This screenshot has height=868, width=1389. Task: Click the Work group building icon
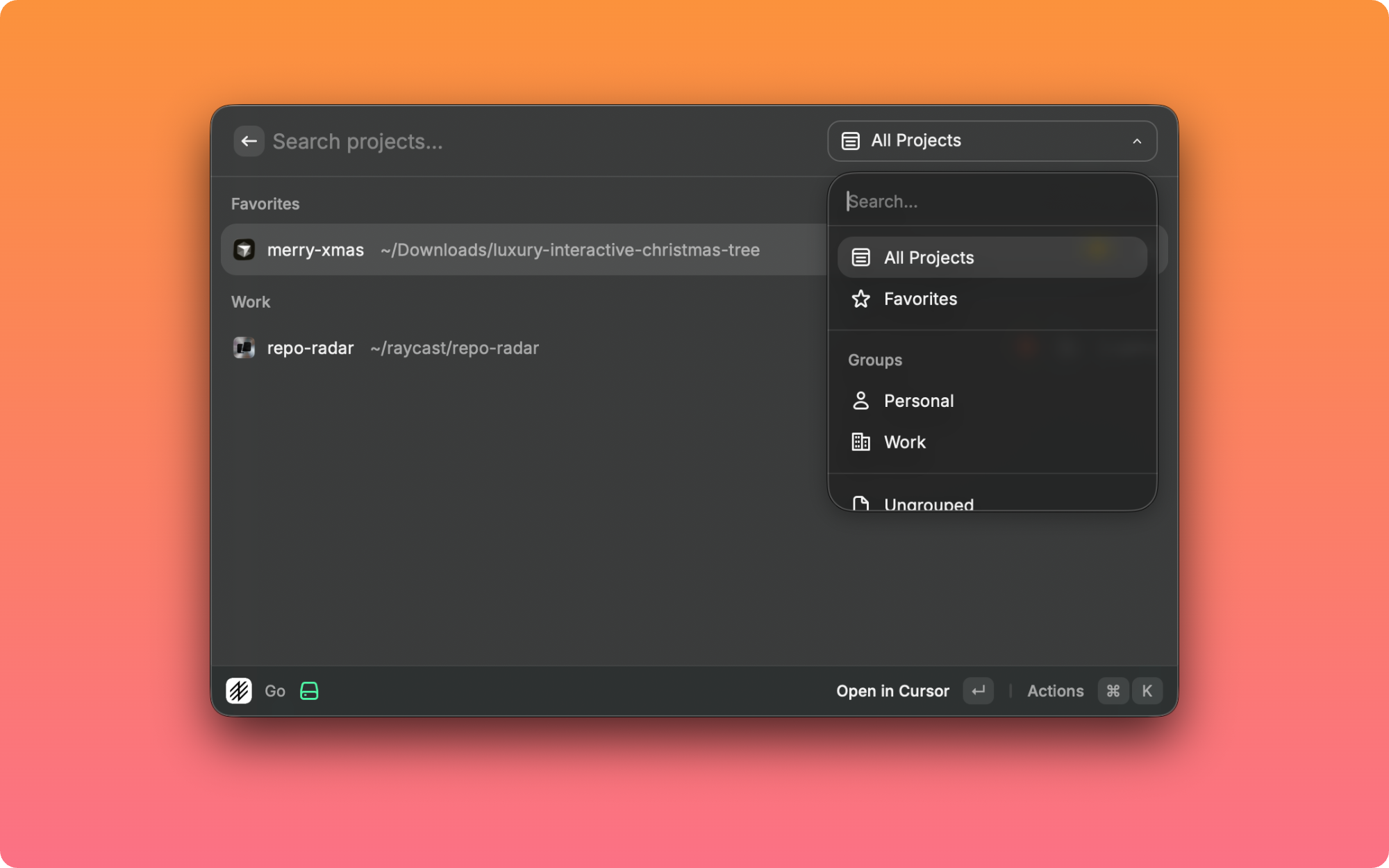[861, 442]
